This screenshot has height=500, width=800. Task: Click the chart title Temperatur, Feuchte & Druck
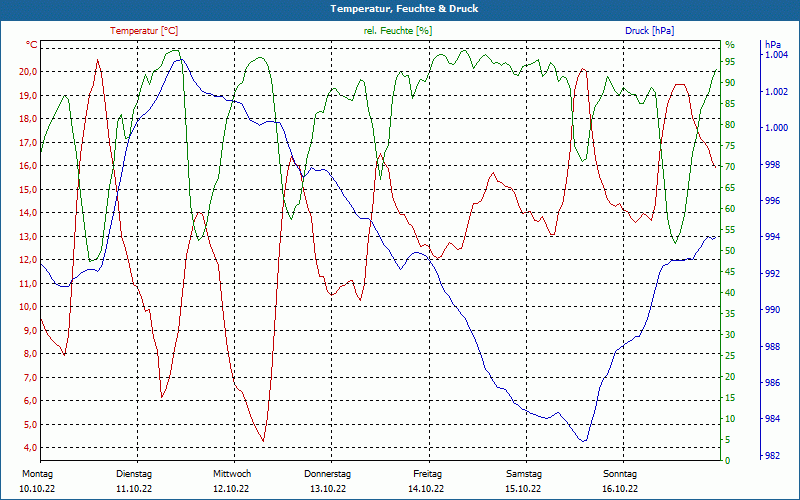[404, 9]
